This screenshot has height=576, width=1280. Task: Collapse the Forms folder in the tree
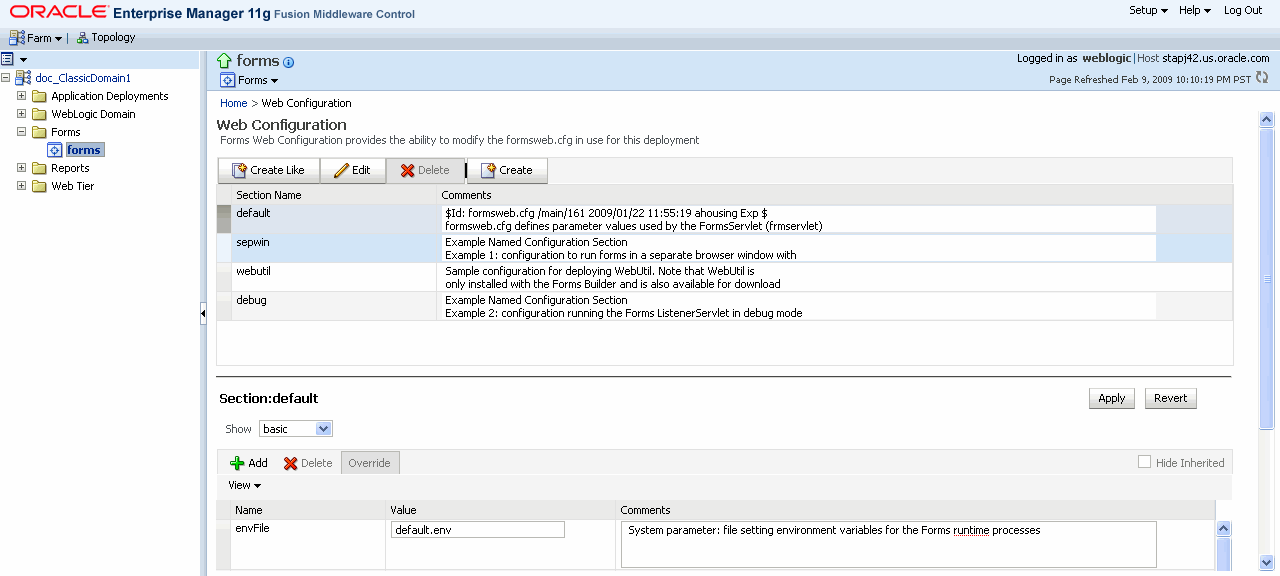pos(21,131)
